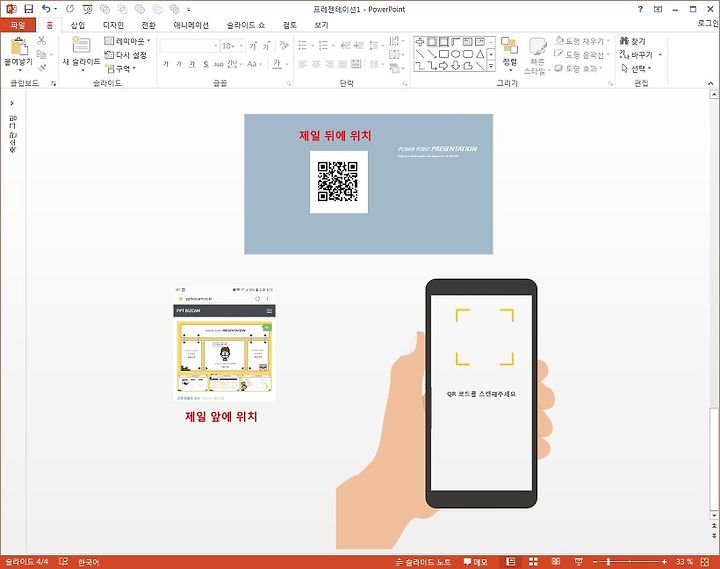Screen dimensions: 720x569
Task: Switch to the Slide Show (슬라이드 쇼) tab
Action: (x=246, y=25)
